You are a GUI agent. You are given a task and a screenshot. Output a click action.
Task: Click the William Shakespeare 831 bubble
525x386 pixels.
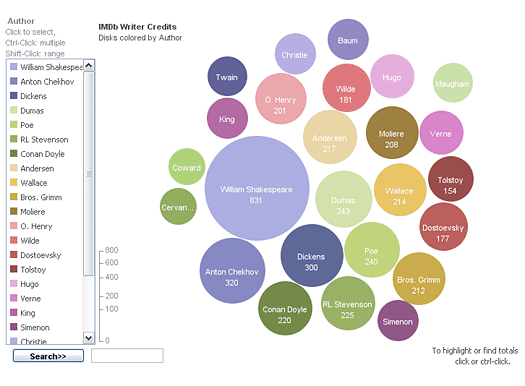[x=257, y=188]
